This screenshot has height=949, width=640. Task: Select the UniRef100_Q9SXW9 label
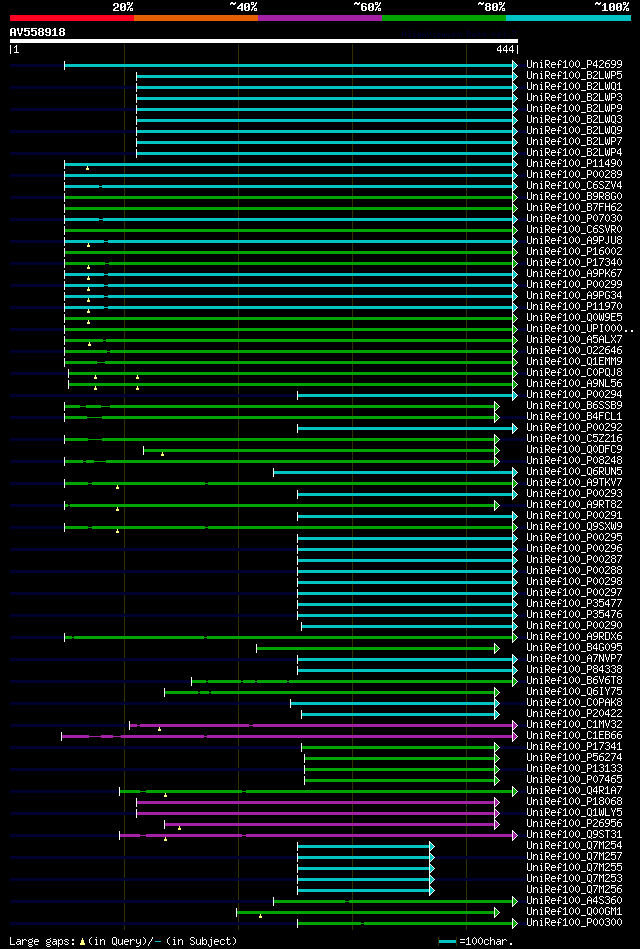click(575, 527)
